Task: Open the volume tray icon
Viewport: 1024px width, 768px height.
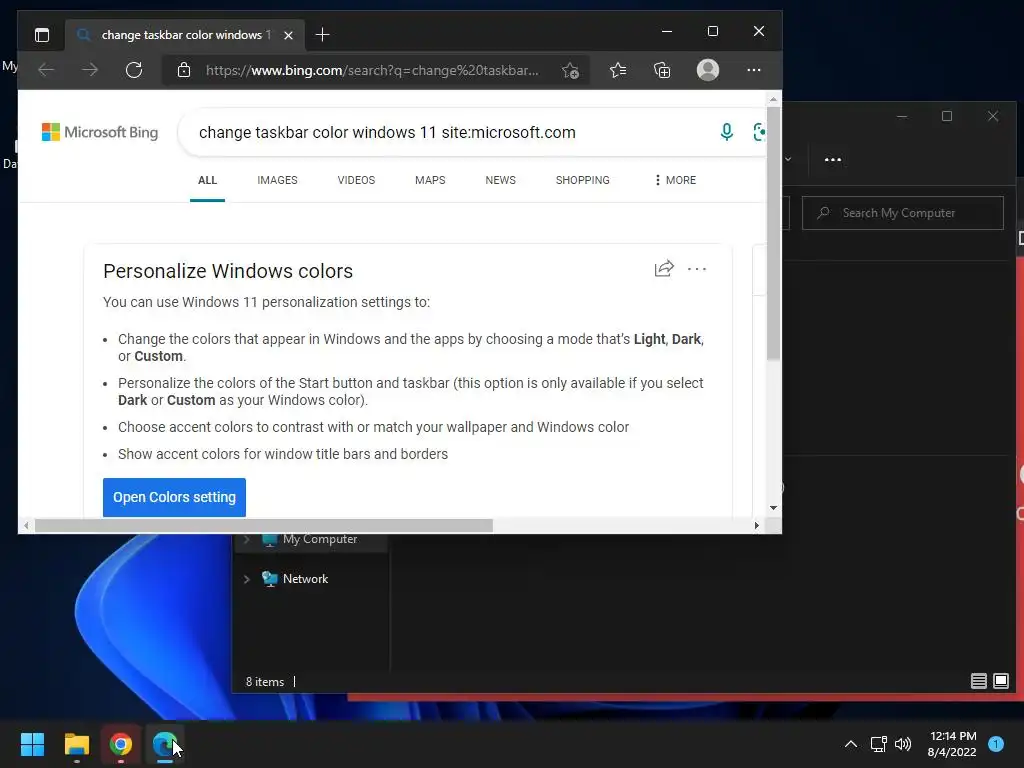Action: click(903, 744)
